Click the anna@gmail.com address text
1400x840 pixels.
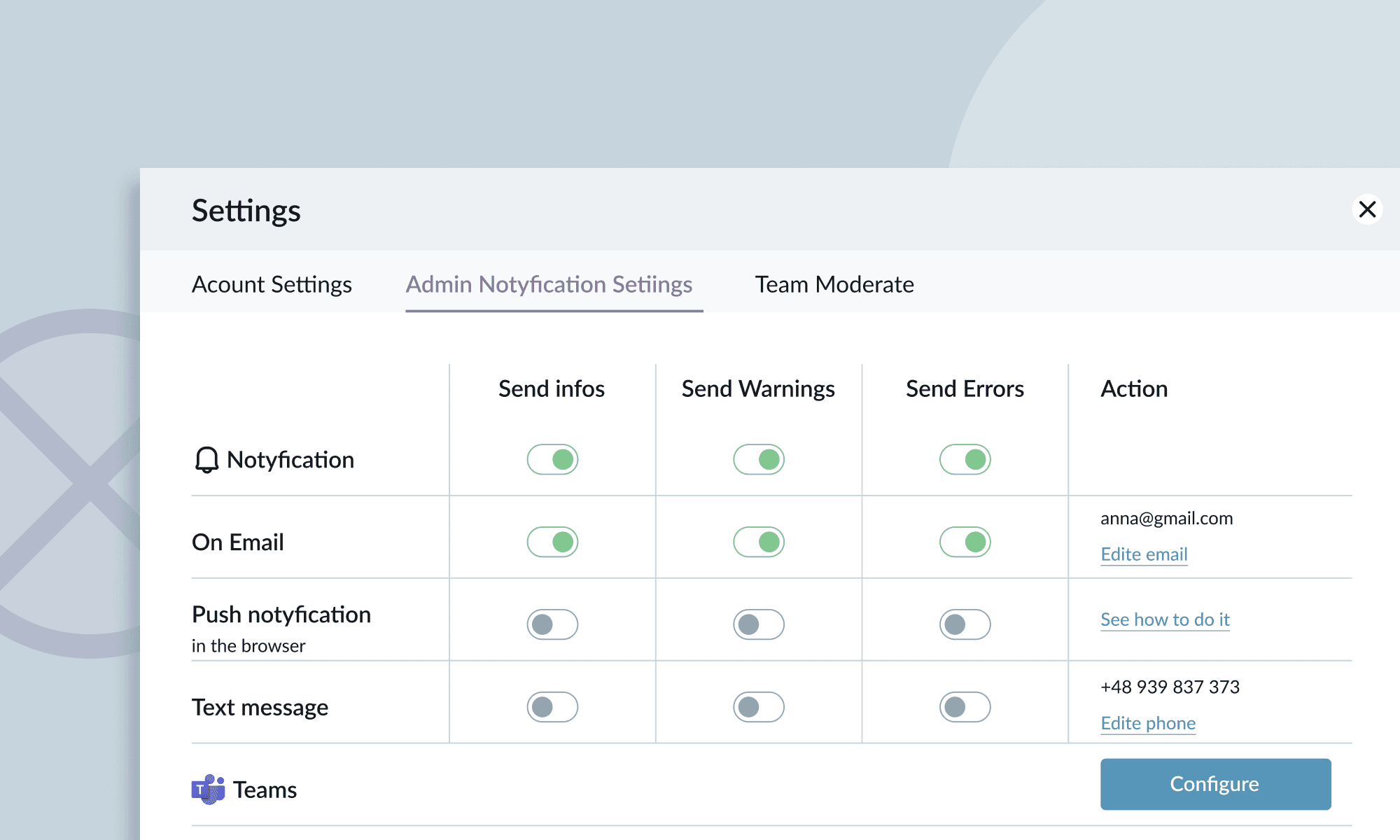1167,519
